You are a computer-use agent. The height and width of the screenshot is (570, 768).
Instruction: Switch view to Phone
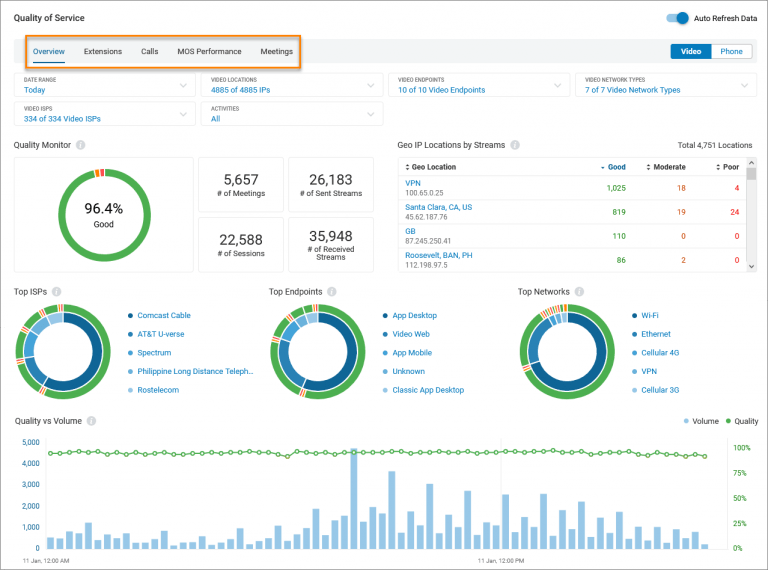[x=731, y=51]
